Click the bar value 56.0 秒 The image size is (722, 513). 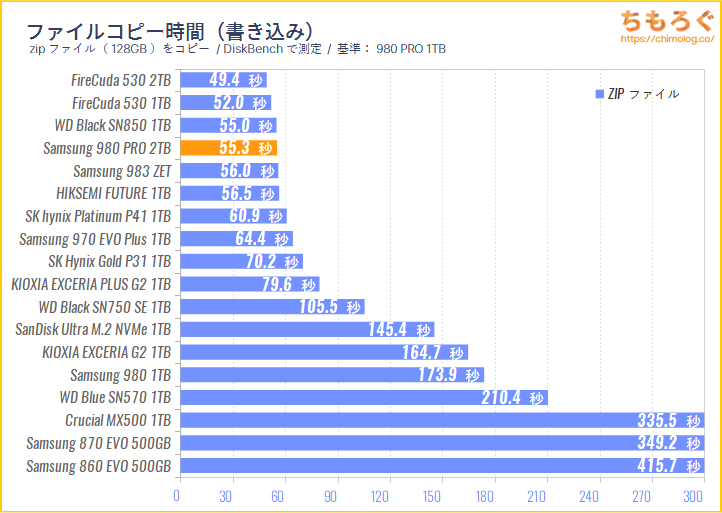247,171
